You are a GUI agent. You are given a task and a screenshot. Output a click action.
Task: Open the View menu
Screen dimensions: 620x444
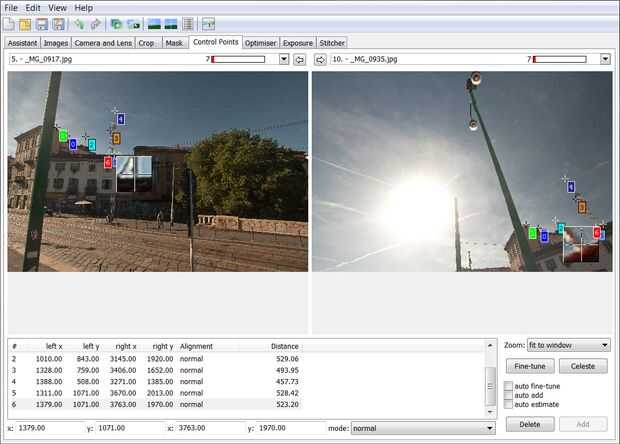[x=57, y=8]
